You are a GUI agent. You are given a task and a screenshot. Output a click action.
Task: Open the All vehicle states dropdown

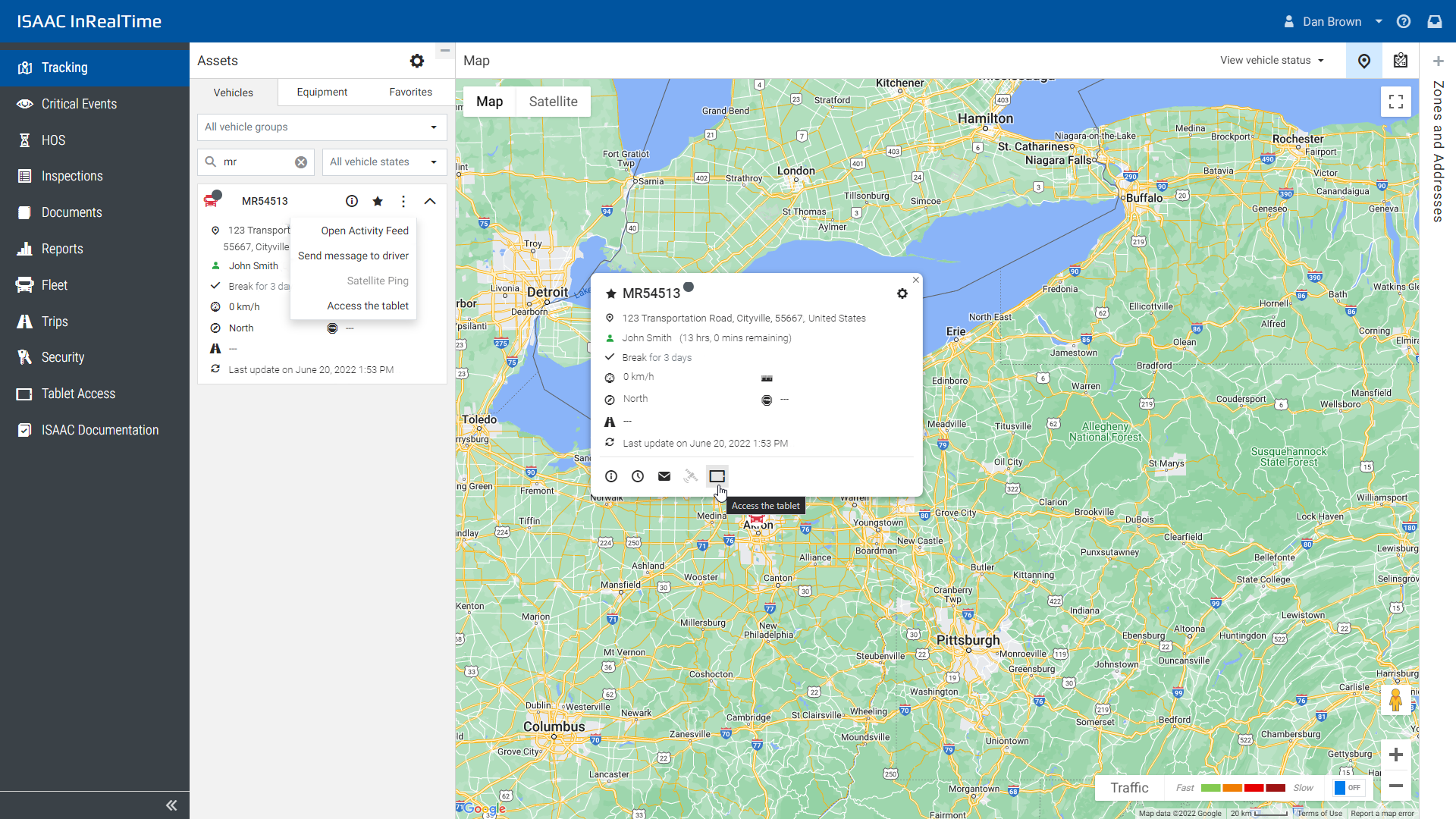[384, 162]
